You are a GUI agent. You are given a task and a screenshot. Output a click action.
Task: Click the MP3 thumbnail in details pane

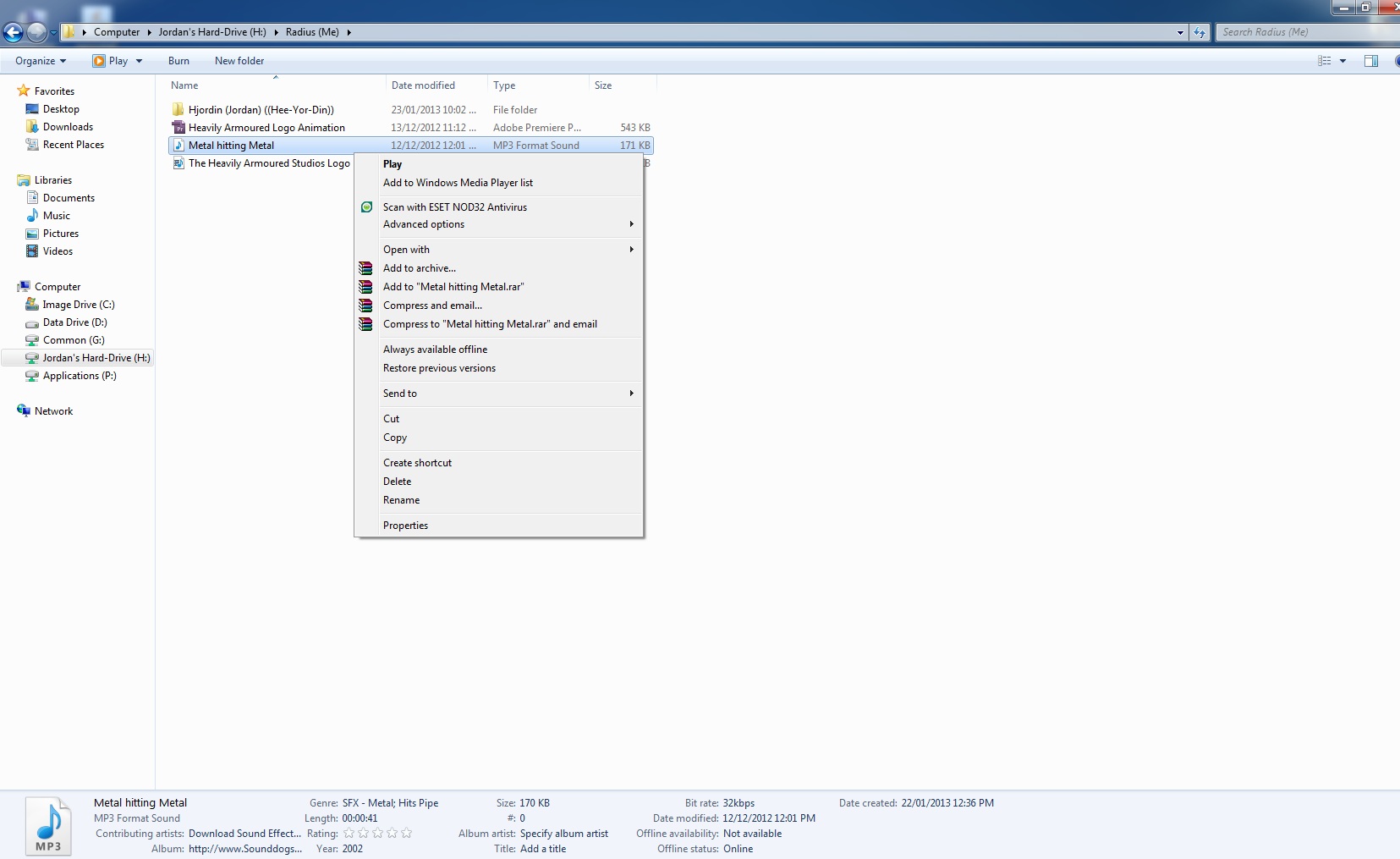pos(48,826)
